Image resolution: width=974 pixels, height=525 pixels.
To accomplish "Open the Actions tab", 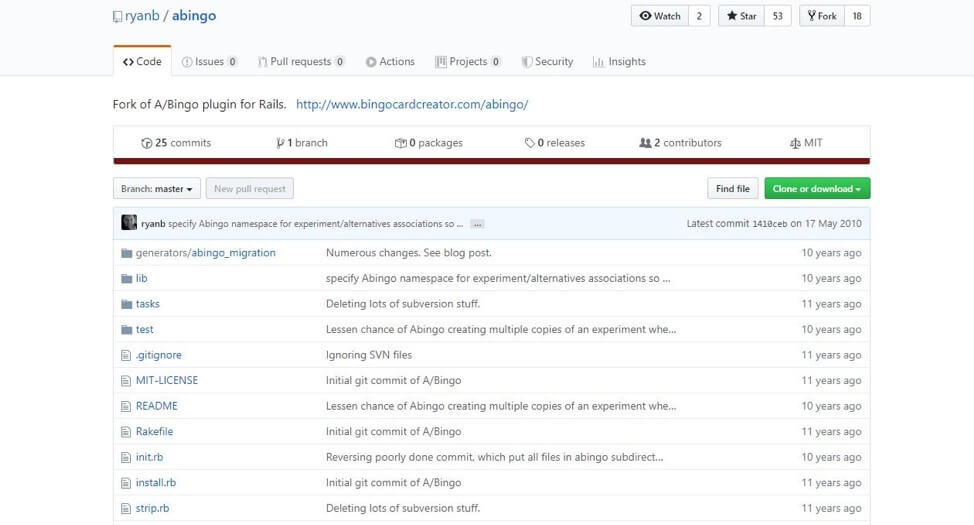I will (x=390, y=62).
